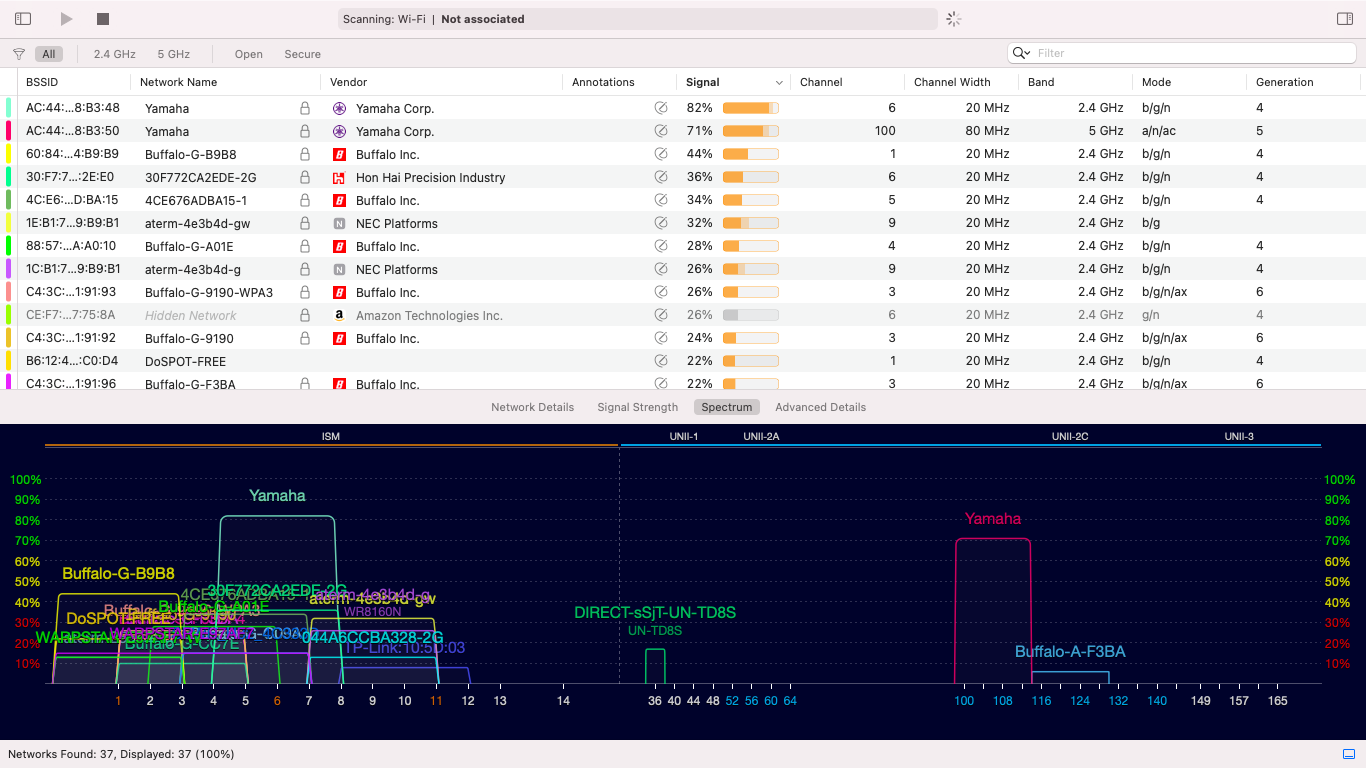Click channel 100 on spectrum axis
The height and width of the screenshot is (768, 1366).
click(x=964, y=701)
